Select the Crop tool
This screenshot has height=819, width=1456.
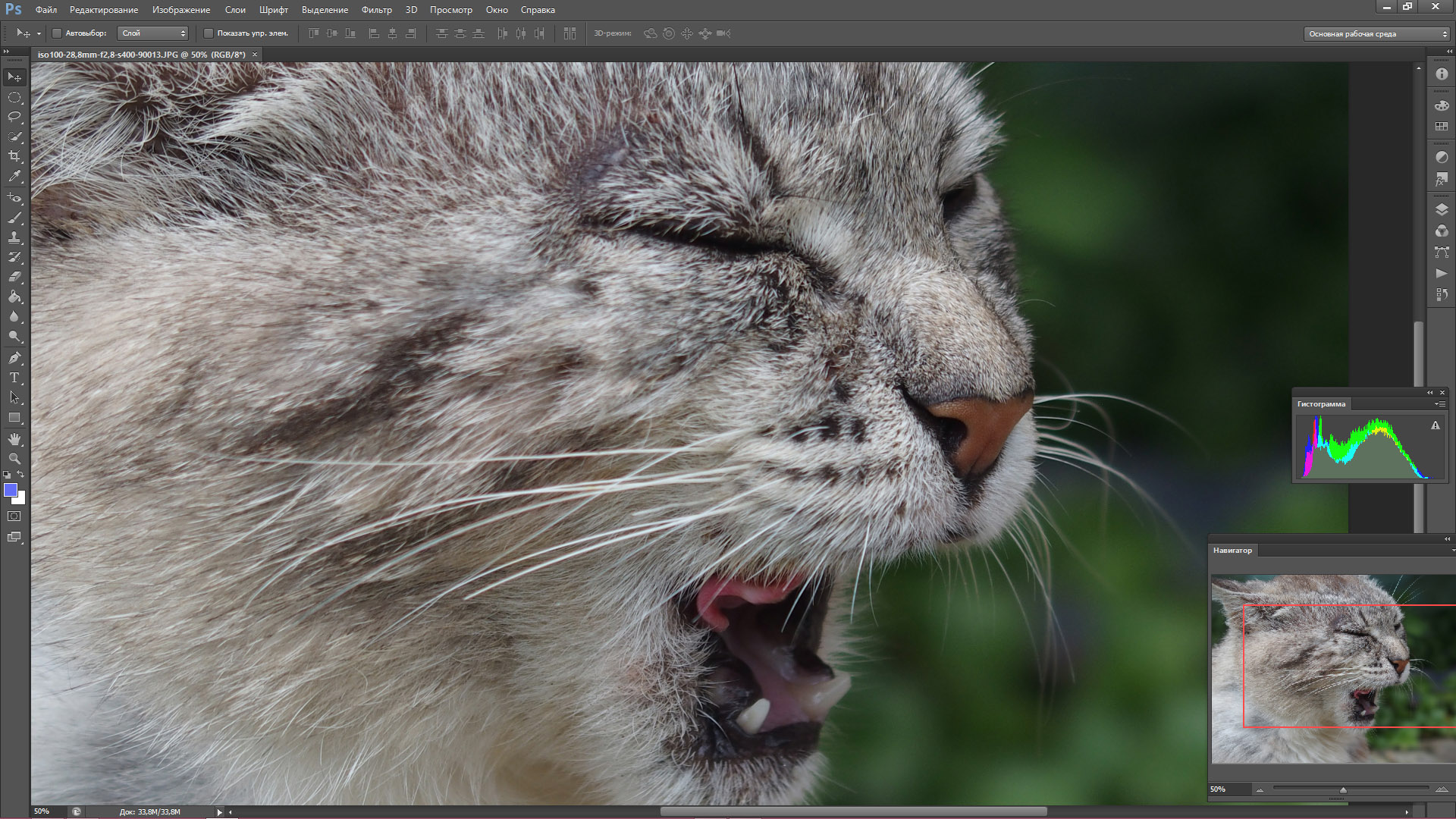(14, 156)
